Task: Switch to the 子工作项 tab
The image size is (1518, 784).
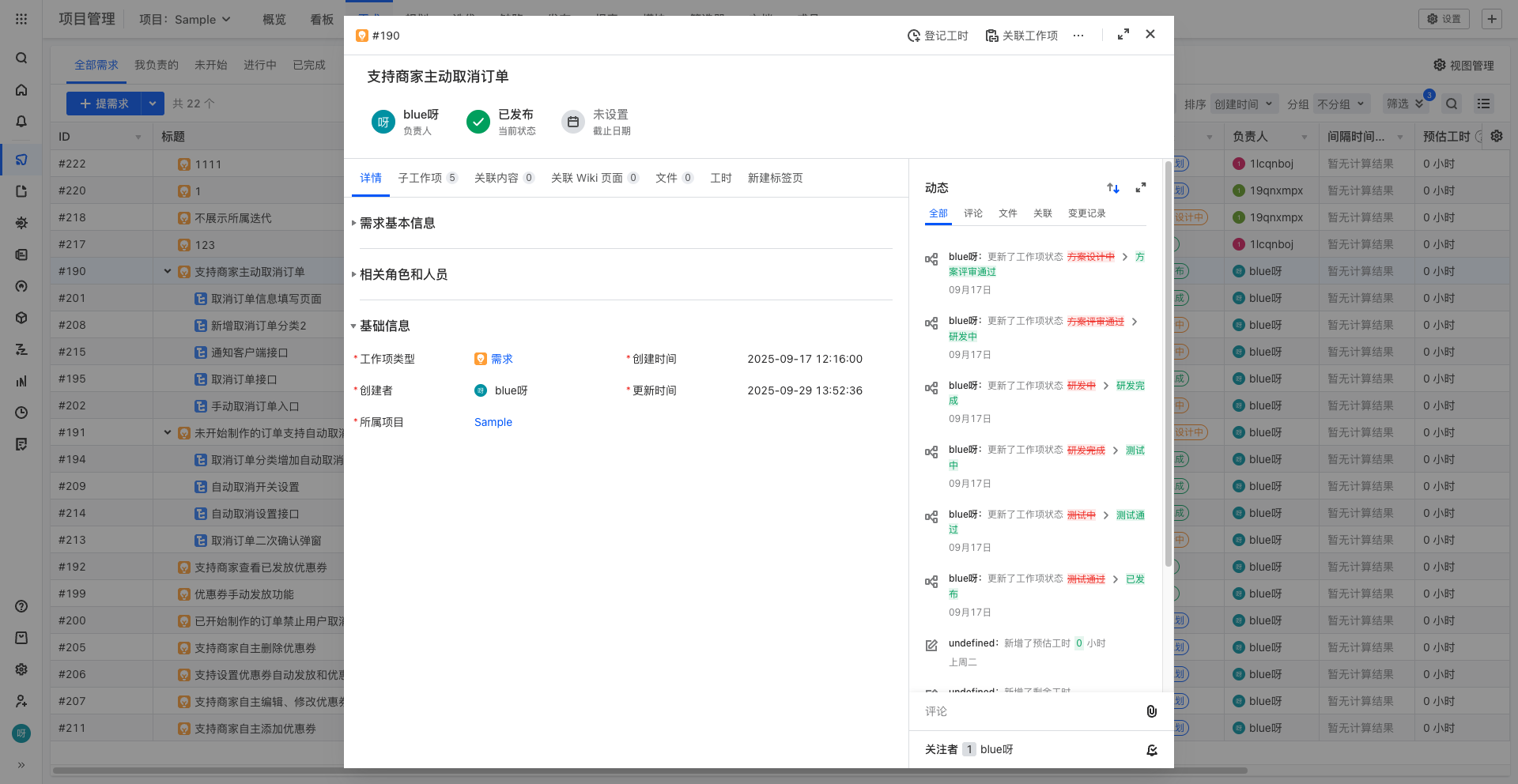Action: (x=428, y=179)
